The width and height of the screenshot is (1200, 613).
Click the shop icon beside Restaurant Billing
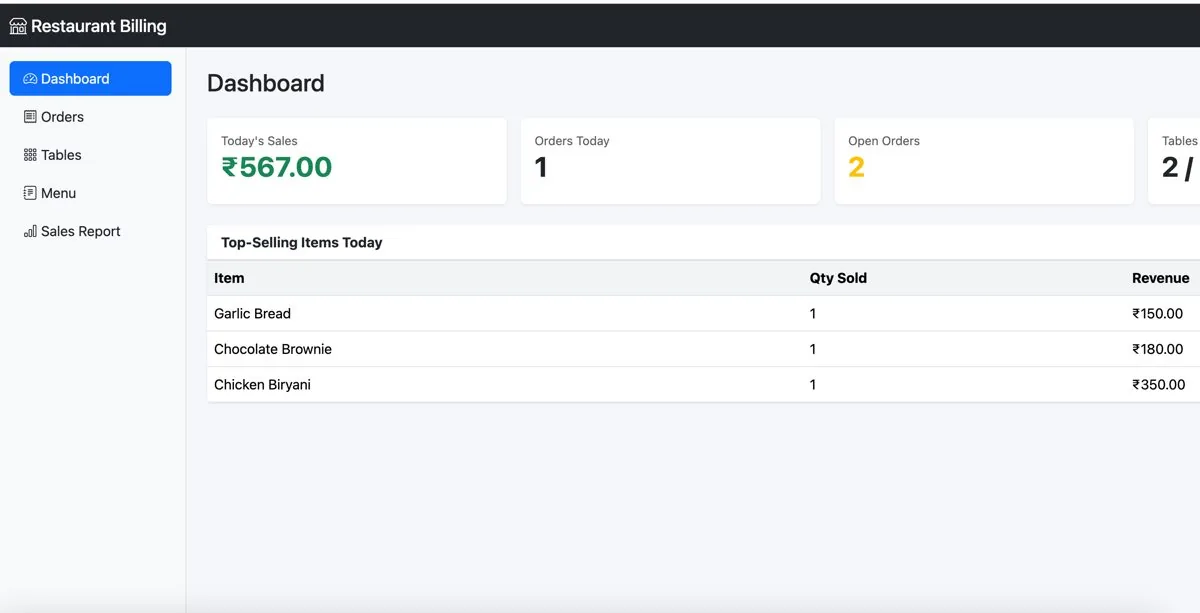18,27
